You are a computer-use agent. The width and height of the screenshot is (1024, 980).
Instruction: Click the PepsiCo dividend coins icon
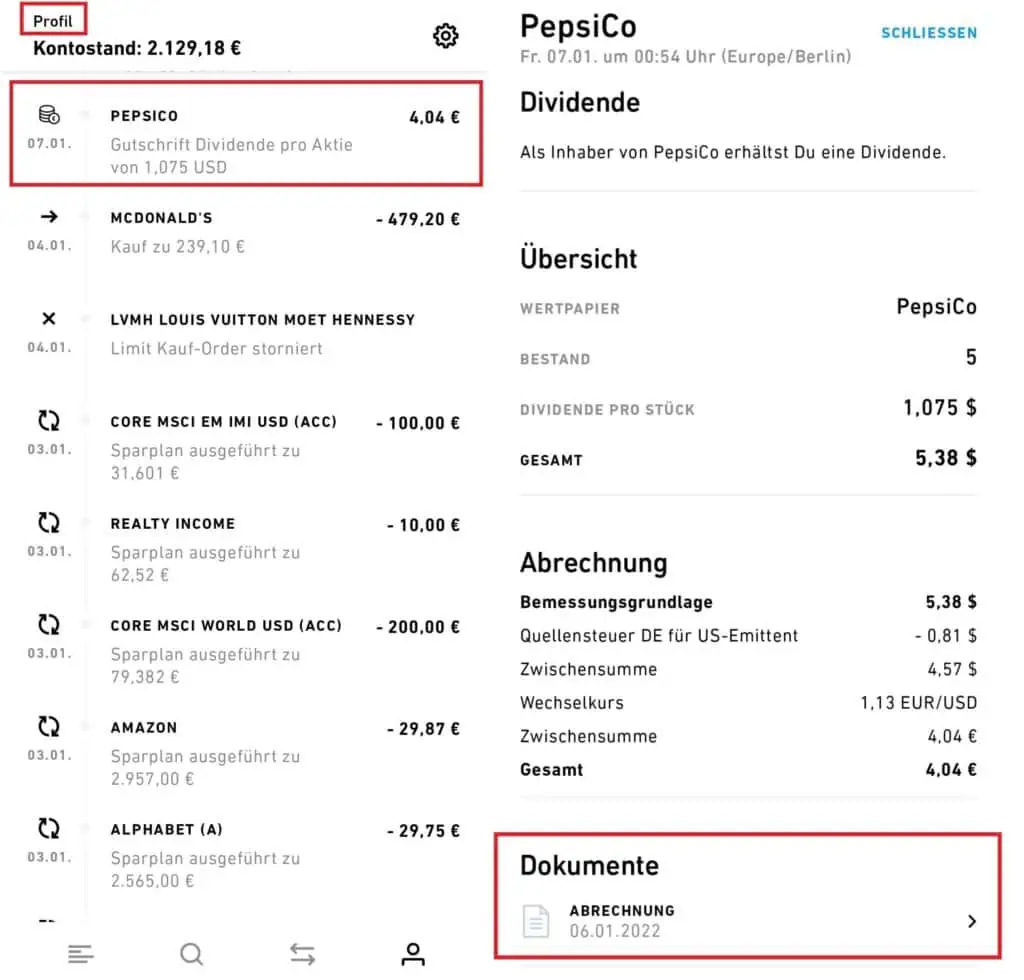(49, 114)
